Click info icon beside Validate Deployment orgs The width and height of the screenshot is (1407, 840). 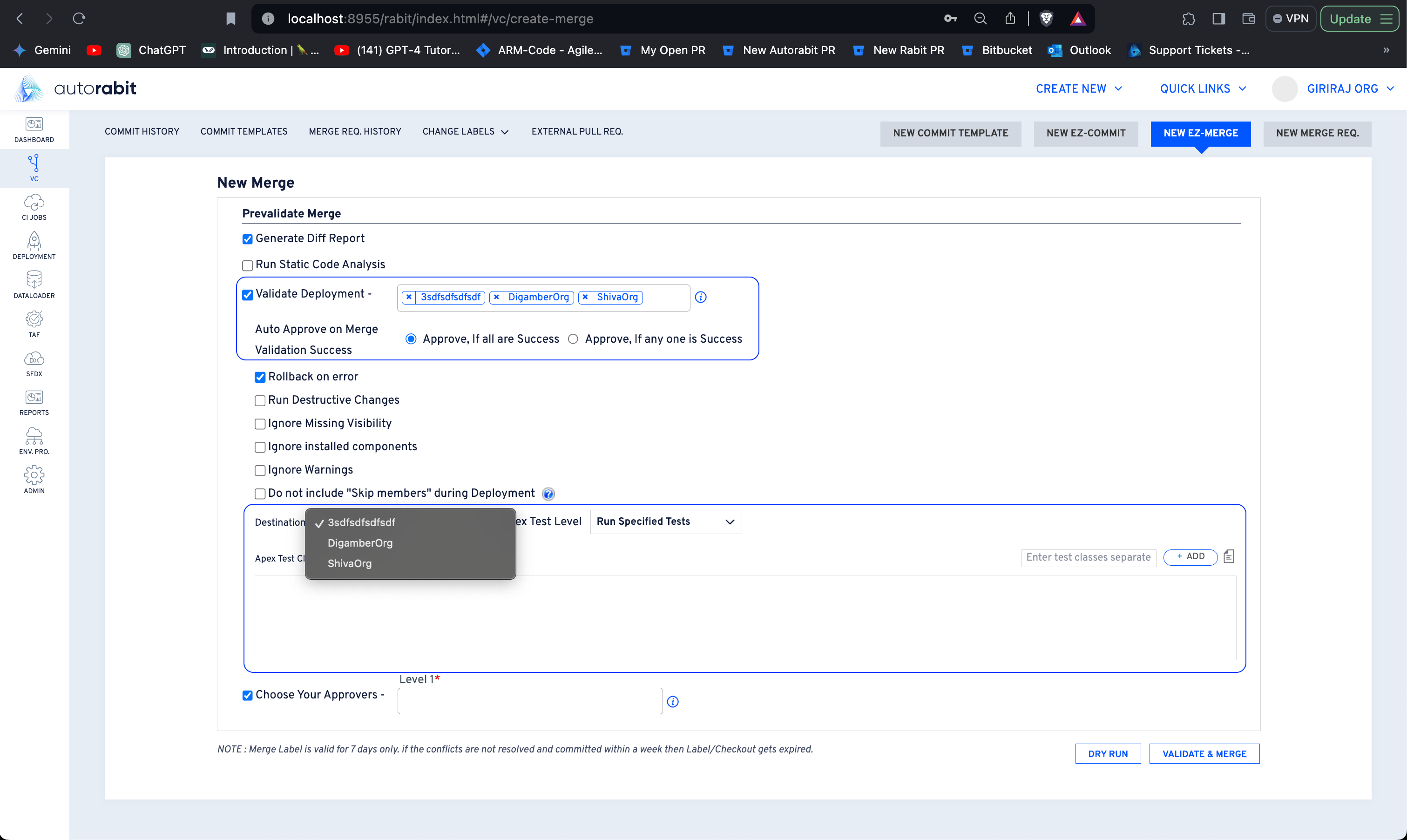[x=701, y=297]
